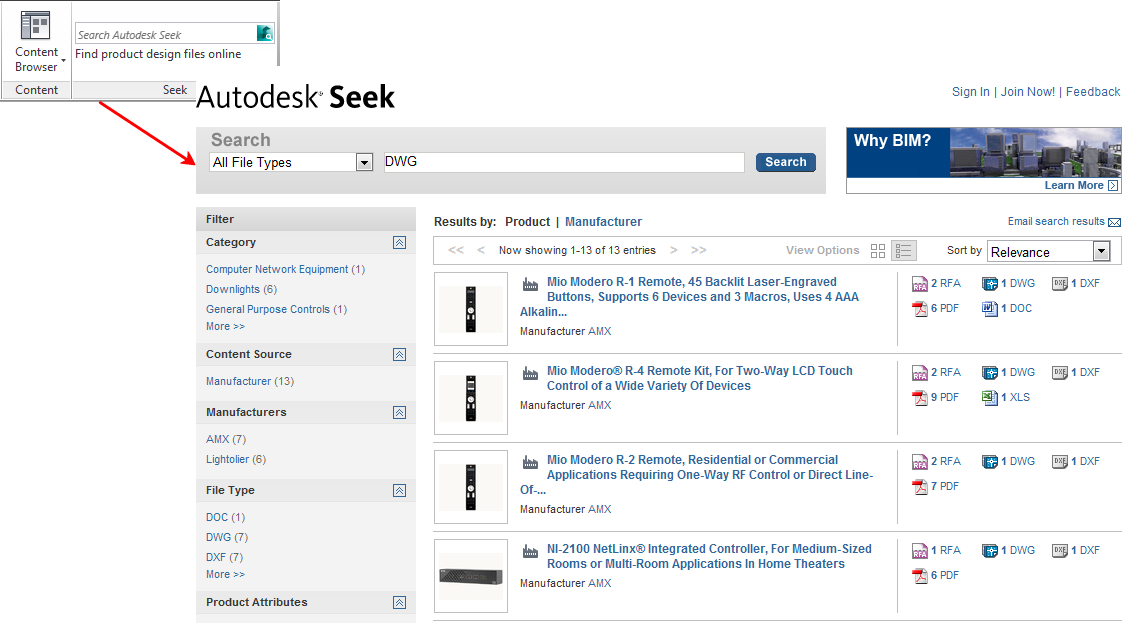Show More file types link
Screen dimensions: 1124x624
tap(225, 575)
